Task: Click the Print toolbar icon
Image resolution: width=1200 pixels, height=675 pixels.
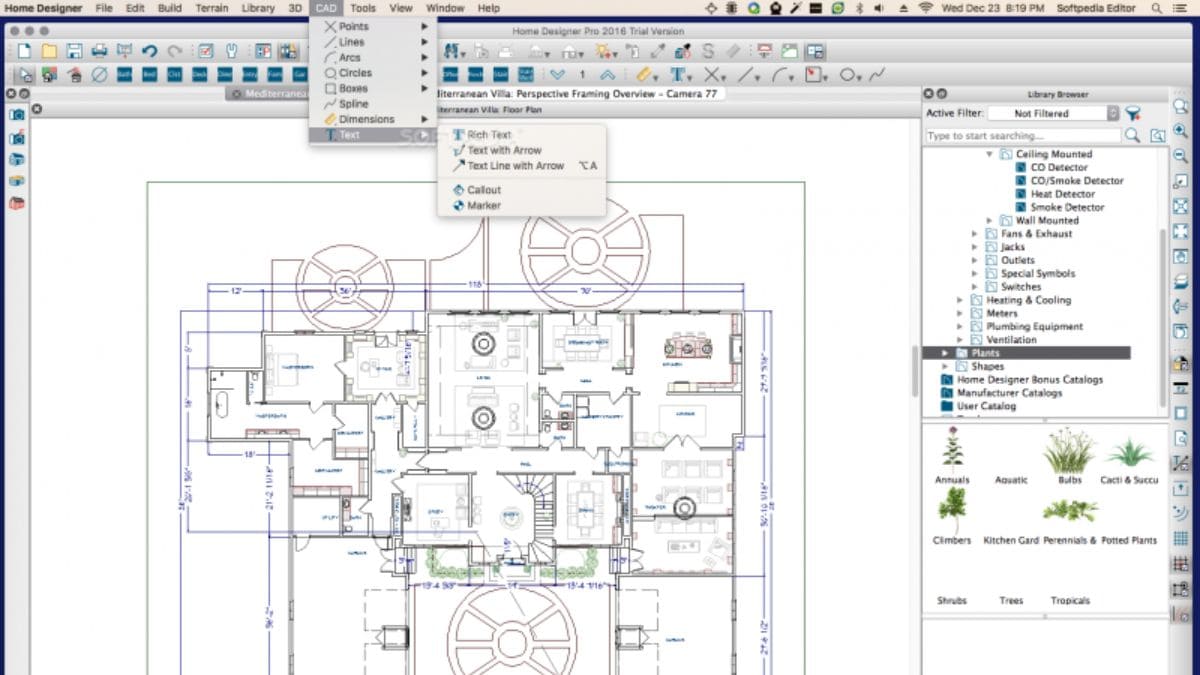Action: (x=100, y=51)
